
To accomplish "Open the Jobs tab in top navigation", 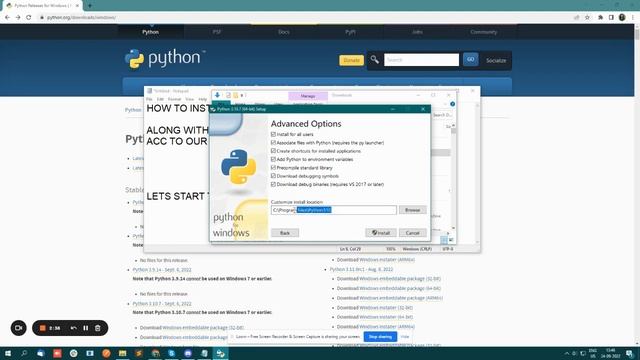I will click(417, 32).
